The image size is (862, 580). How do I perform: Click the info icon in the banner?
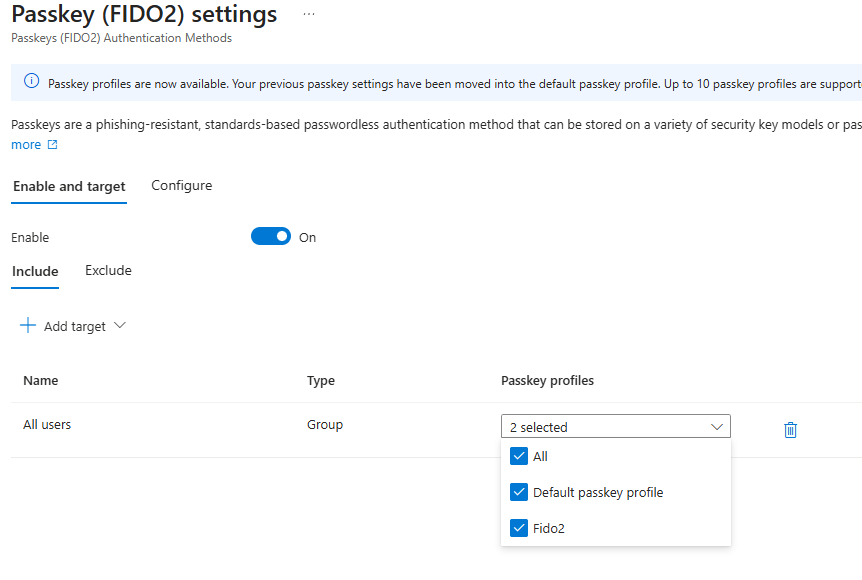tap(31, 81)
